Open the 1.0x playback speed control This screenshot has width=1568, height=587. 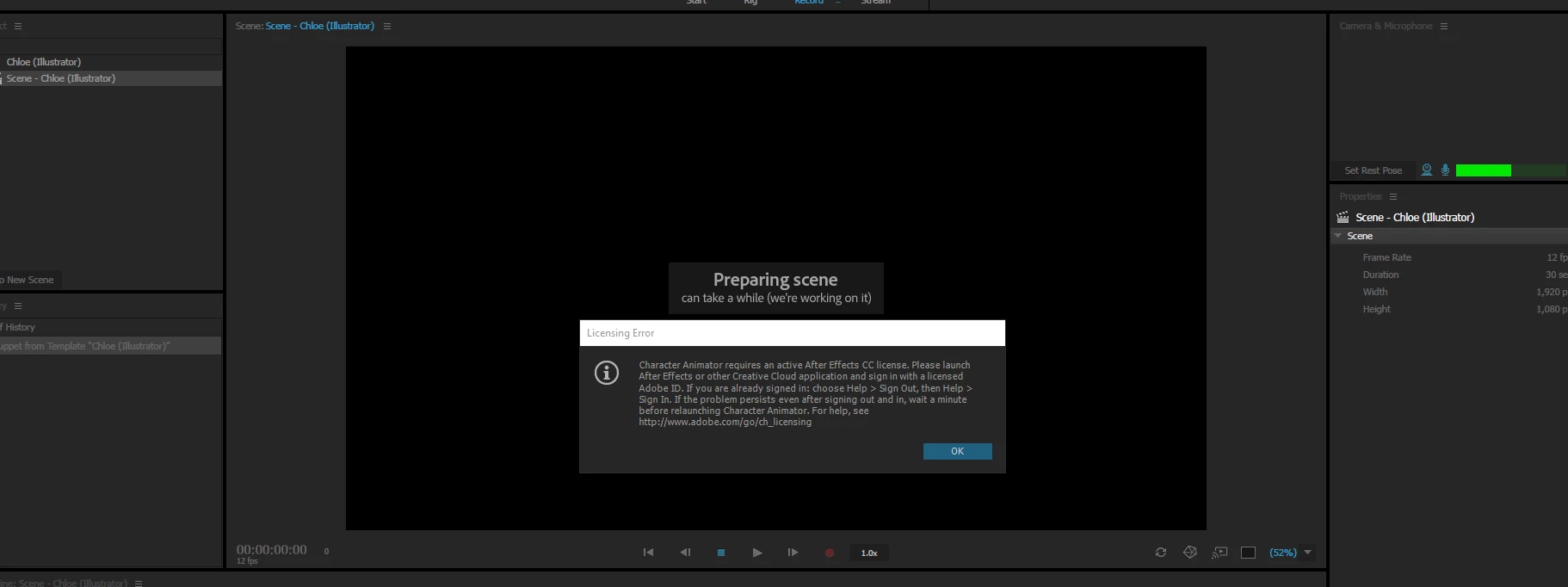tap(869, 553)
